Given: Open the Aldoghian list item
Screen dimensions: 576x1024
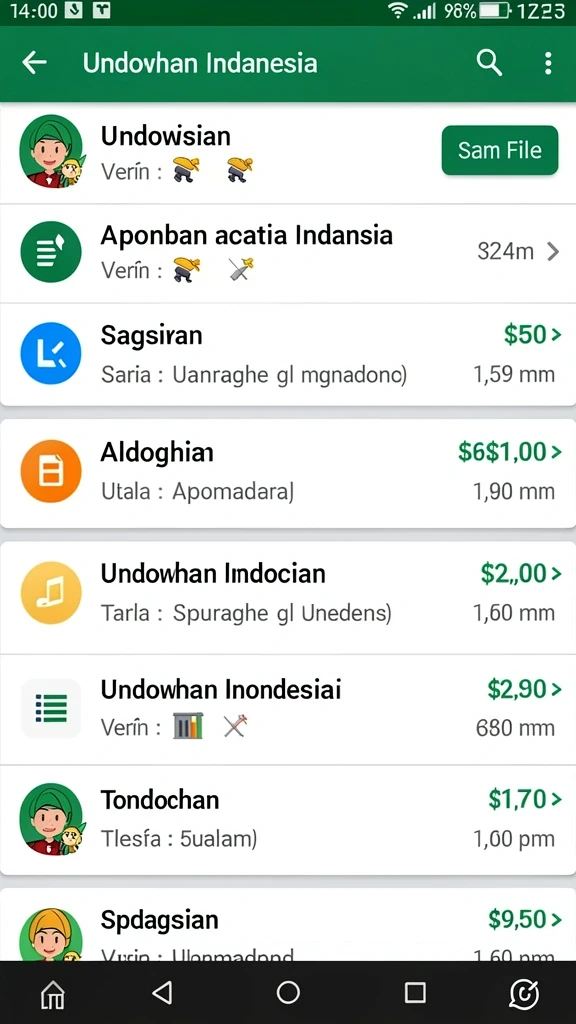Looking at the screenshot, I should pyautogui.click(x=288, y=473).
